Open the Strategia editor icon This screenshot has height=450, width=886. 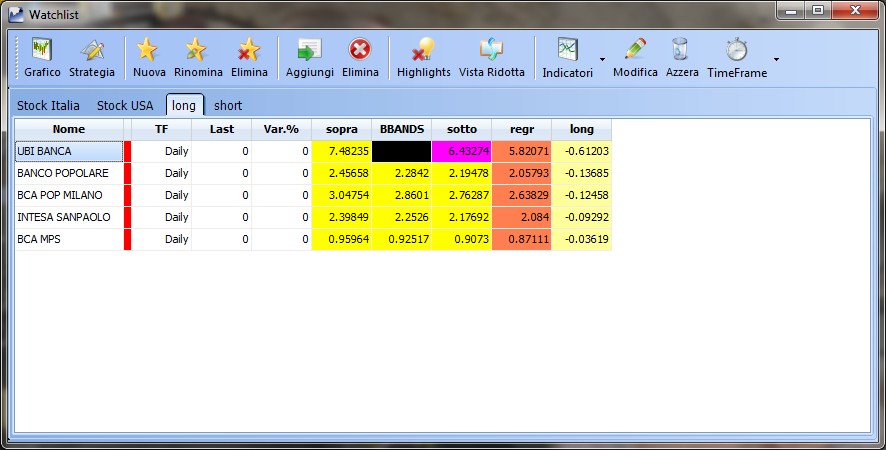92,58
